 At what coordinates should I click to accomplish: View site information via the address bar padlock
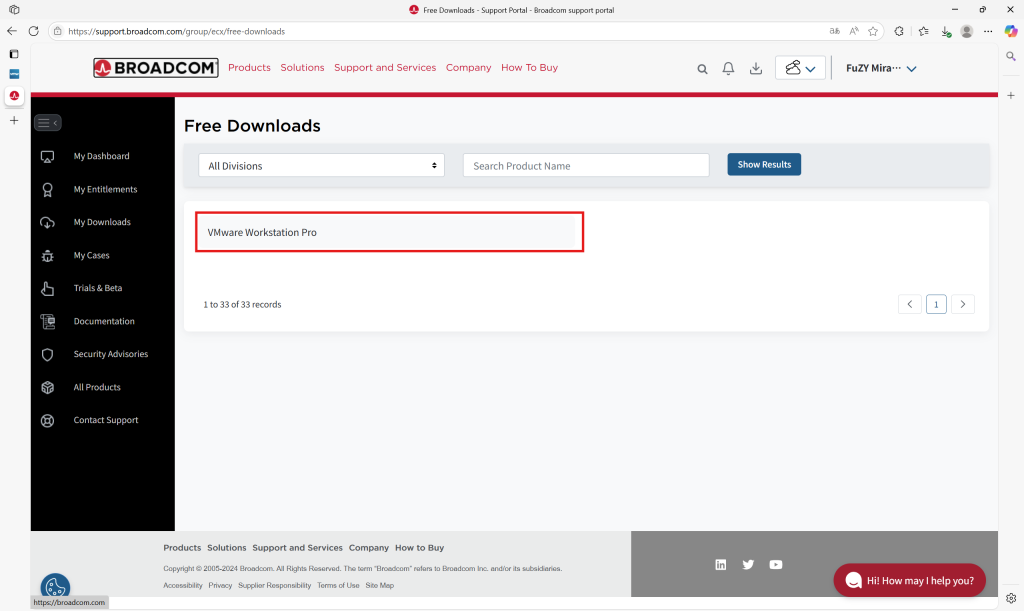[57, 31]
